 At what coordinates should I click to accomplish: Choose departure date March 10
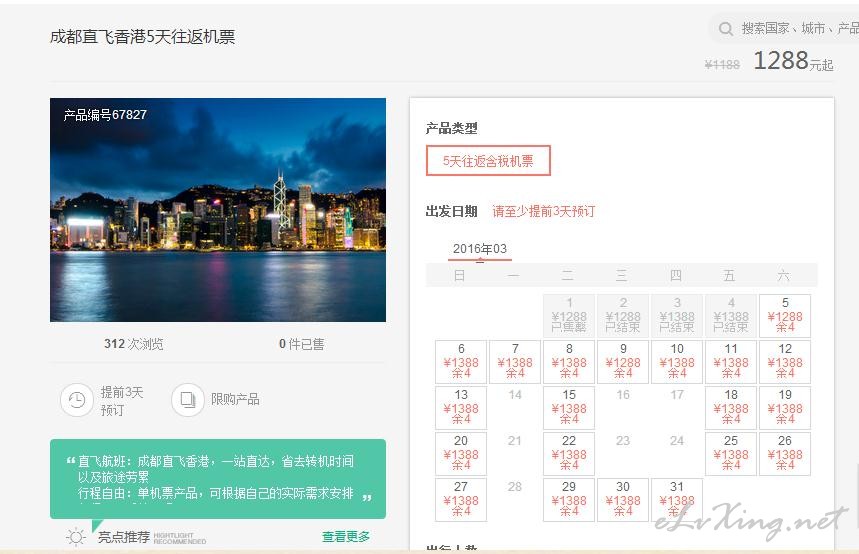pyautogui.click(x=677, y=362)
